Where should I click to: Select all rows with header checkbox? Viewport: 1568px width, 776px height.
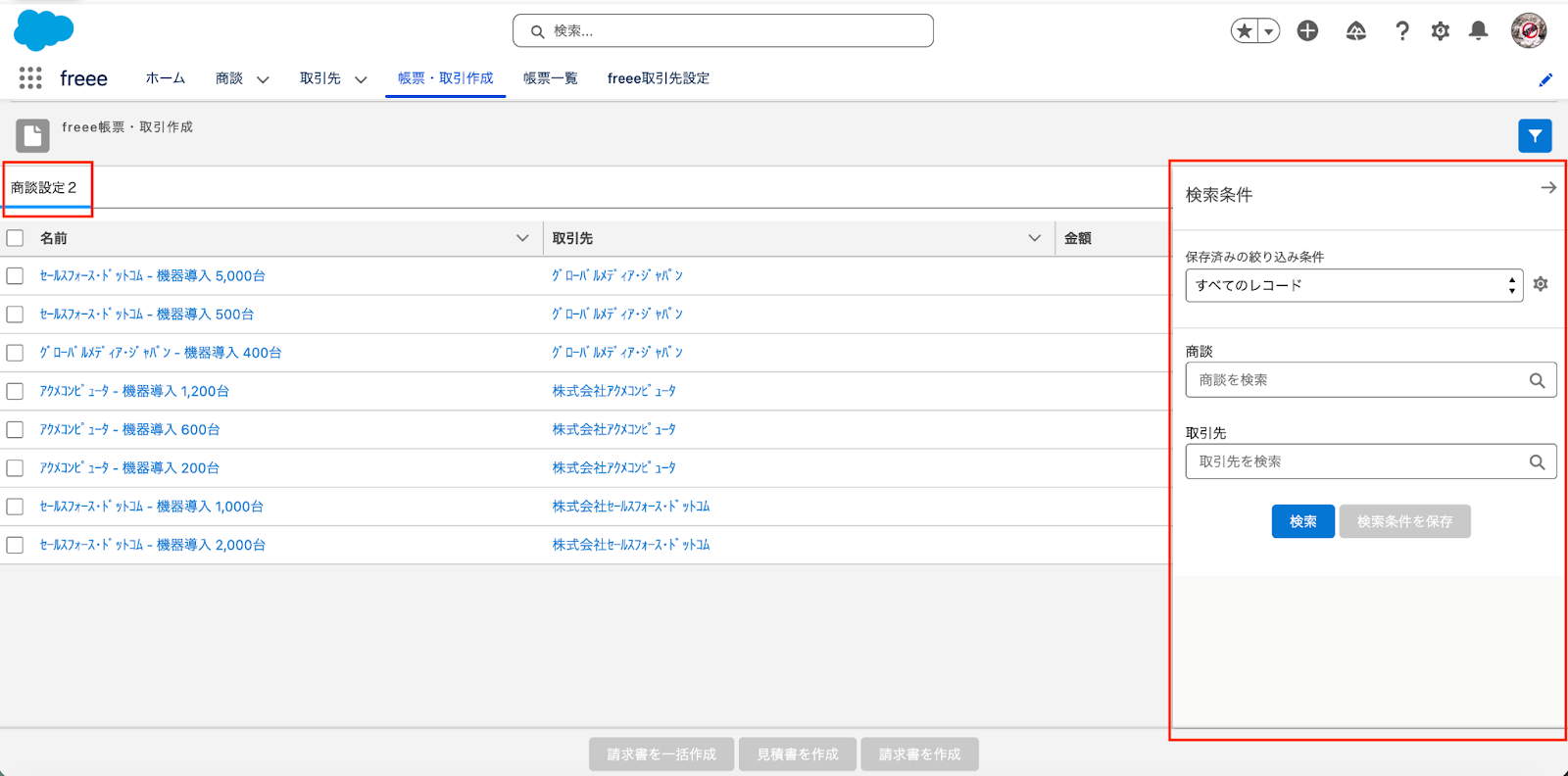click(x=15, y=238)
